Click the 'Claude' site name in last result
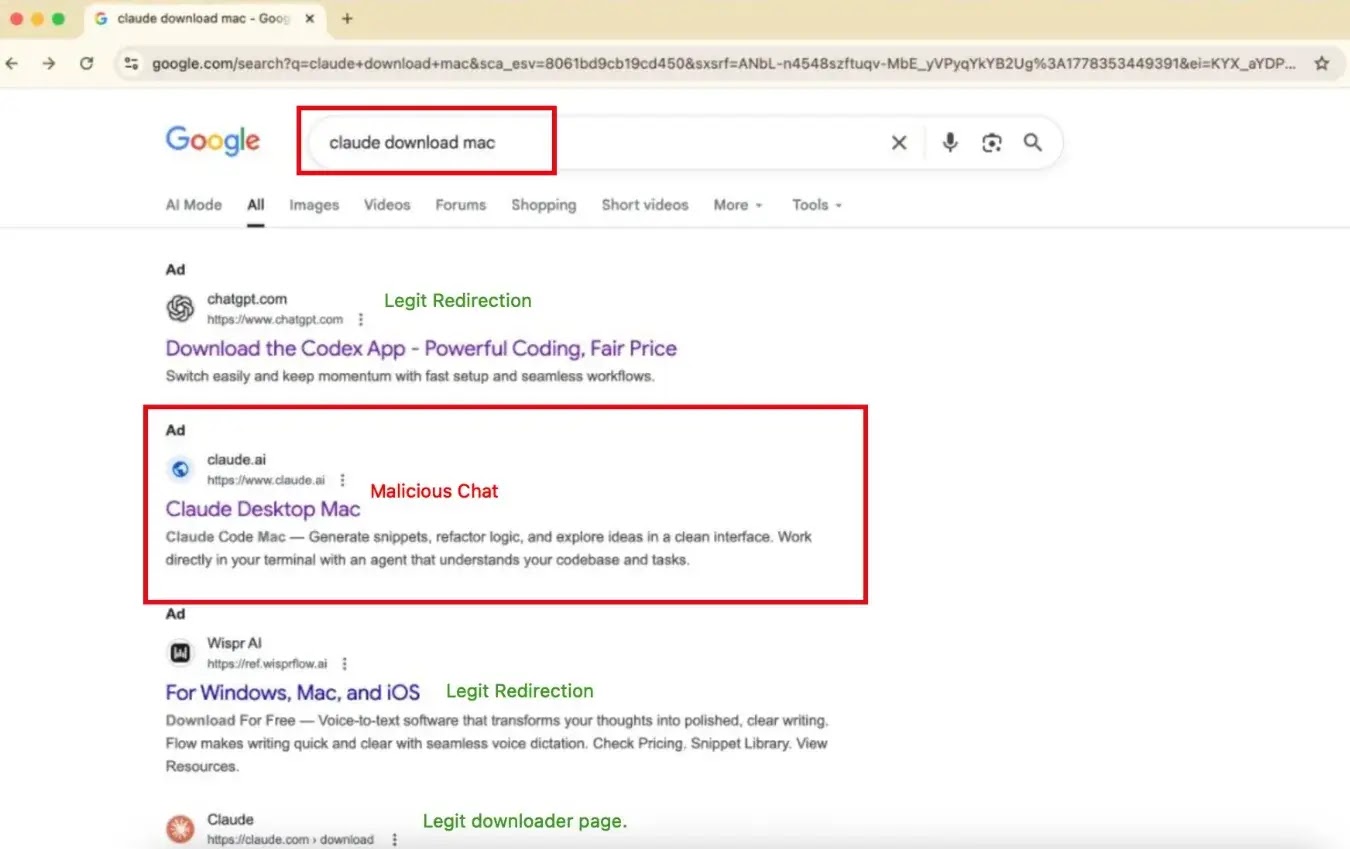 [230, 819]
